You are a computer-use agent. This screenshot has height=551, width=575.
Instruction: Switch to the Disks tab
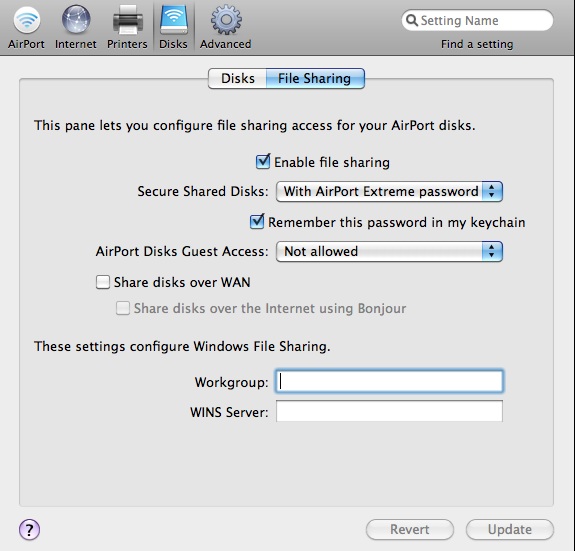click(238, 78)
